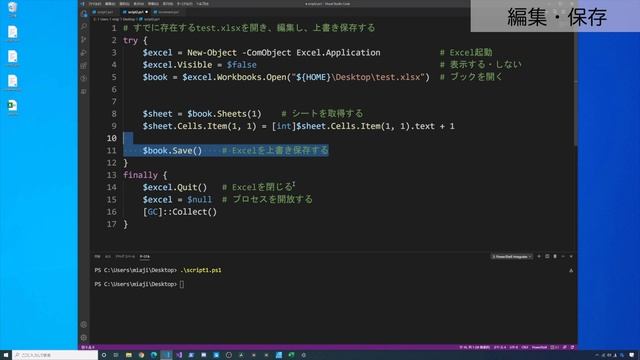The image size is (640, 360).
Task: Create a new terminal with plus icon
Action: click(x=539, y=256)
